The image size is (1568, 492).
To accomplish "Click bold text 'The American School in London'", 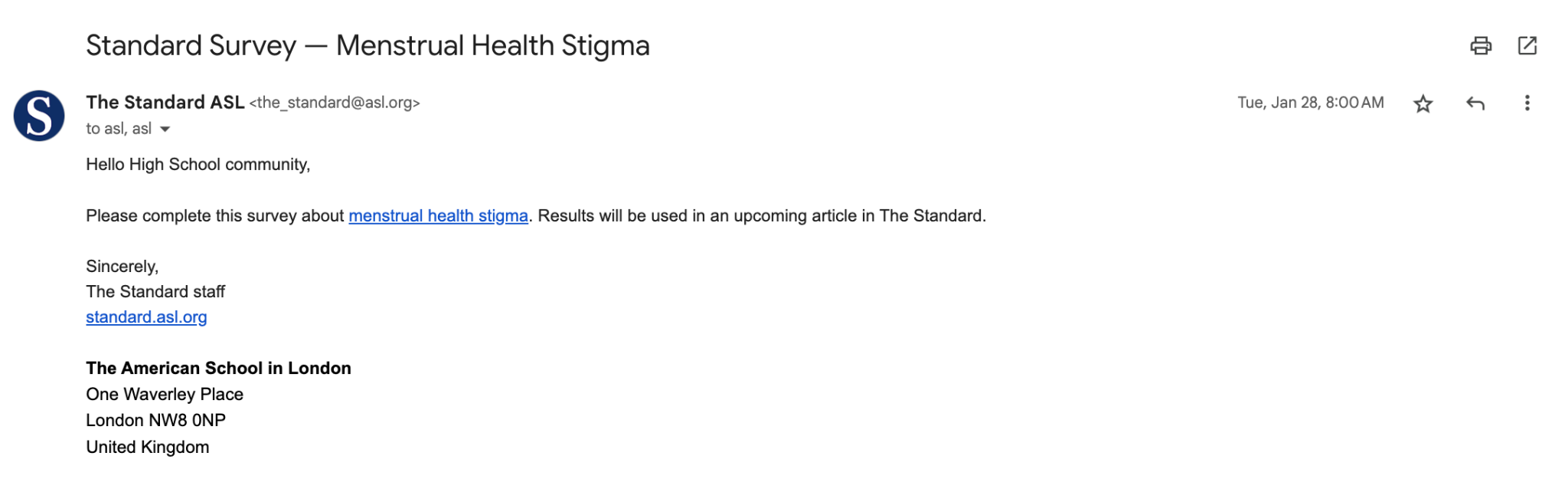I will point(218,369).
